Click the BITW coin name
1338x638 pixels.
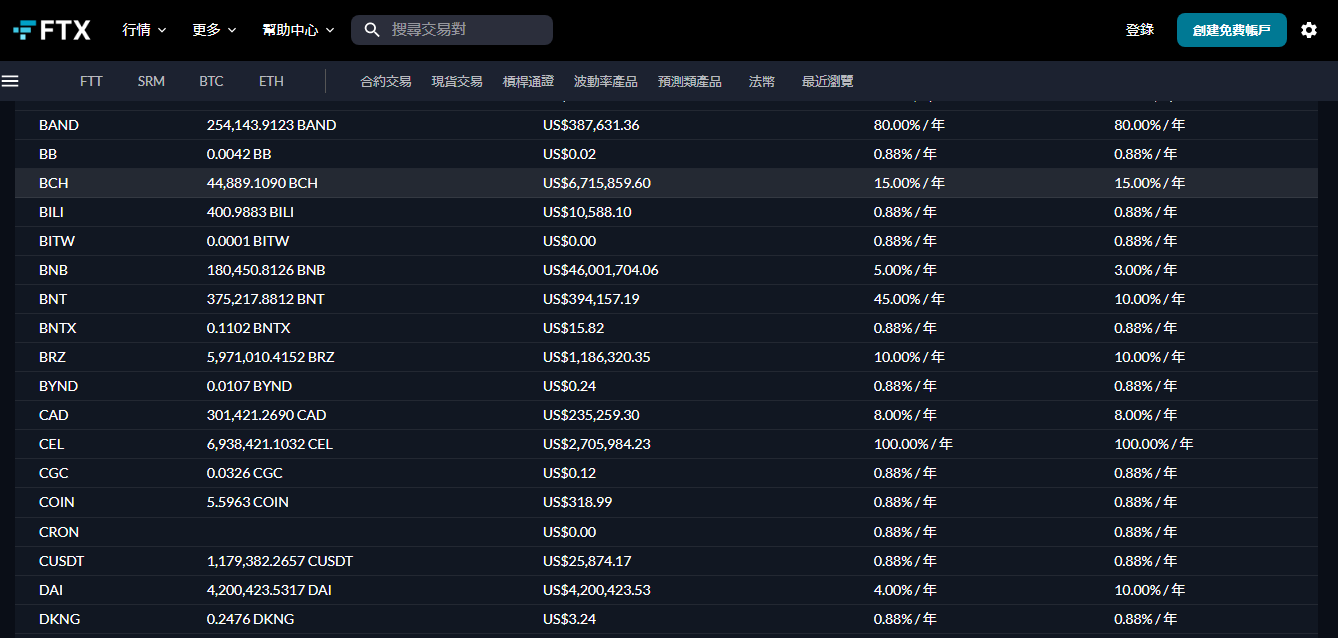pos(57,241)
